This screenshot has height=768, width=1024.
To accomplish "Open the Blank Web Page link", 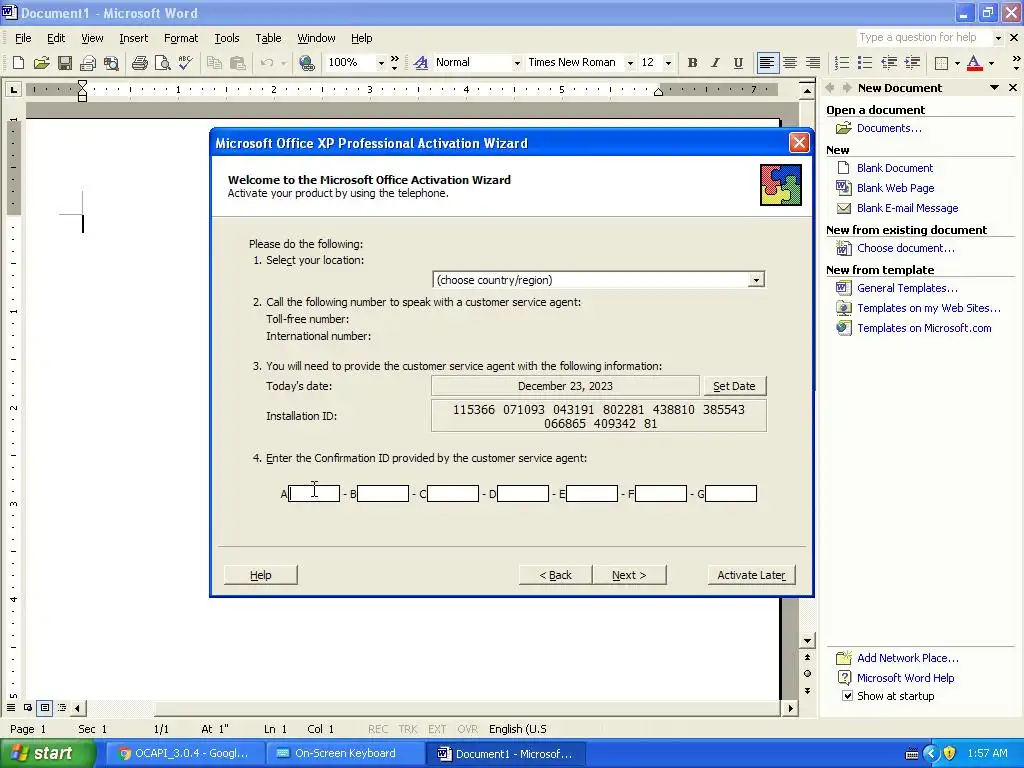I will (895, 188).
